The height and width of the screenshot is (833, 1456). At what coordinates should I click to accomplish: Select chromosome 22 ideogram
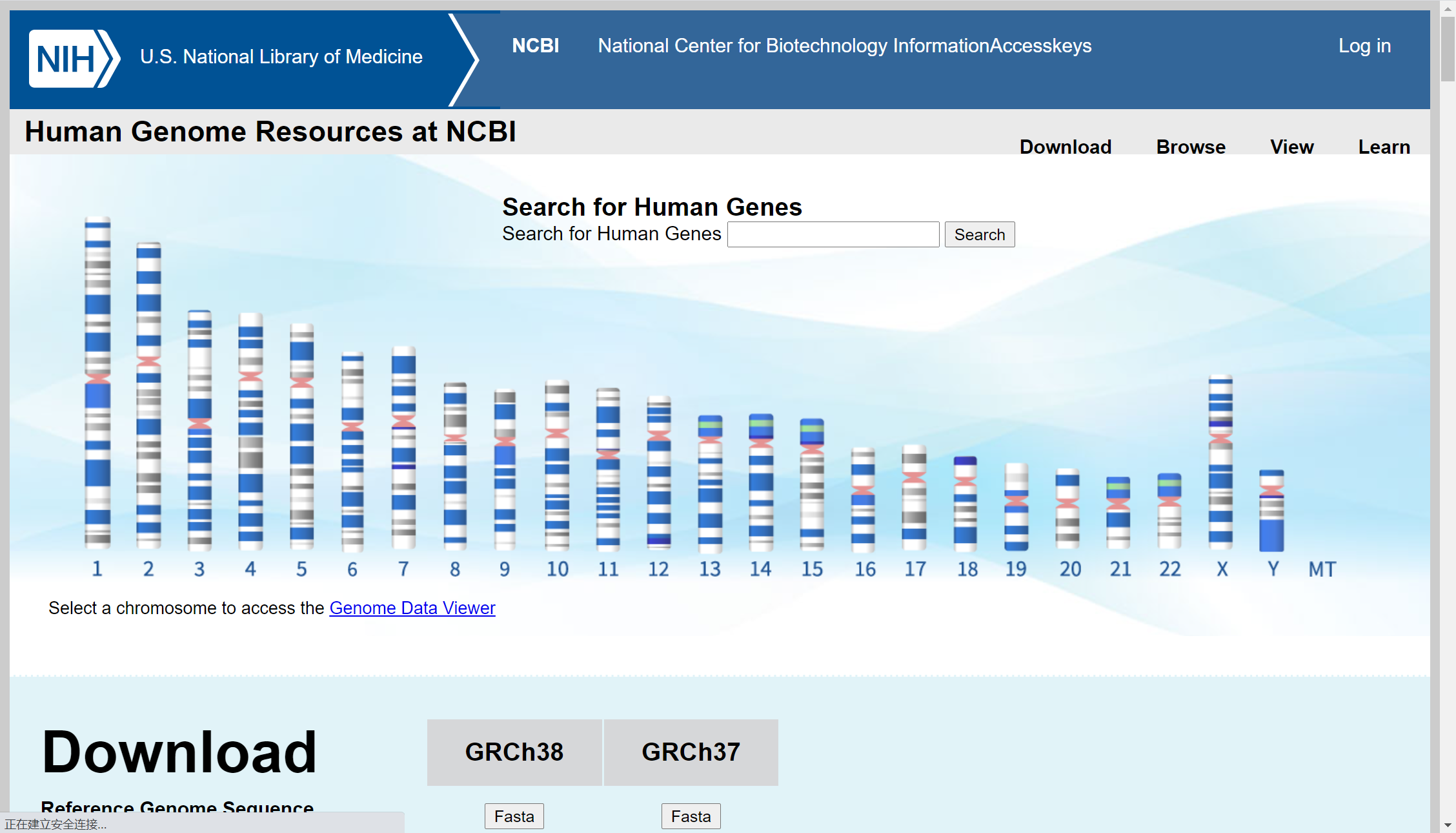click(1169, 511)
